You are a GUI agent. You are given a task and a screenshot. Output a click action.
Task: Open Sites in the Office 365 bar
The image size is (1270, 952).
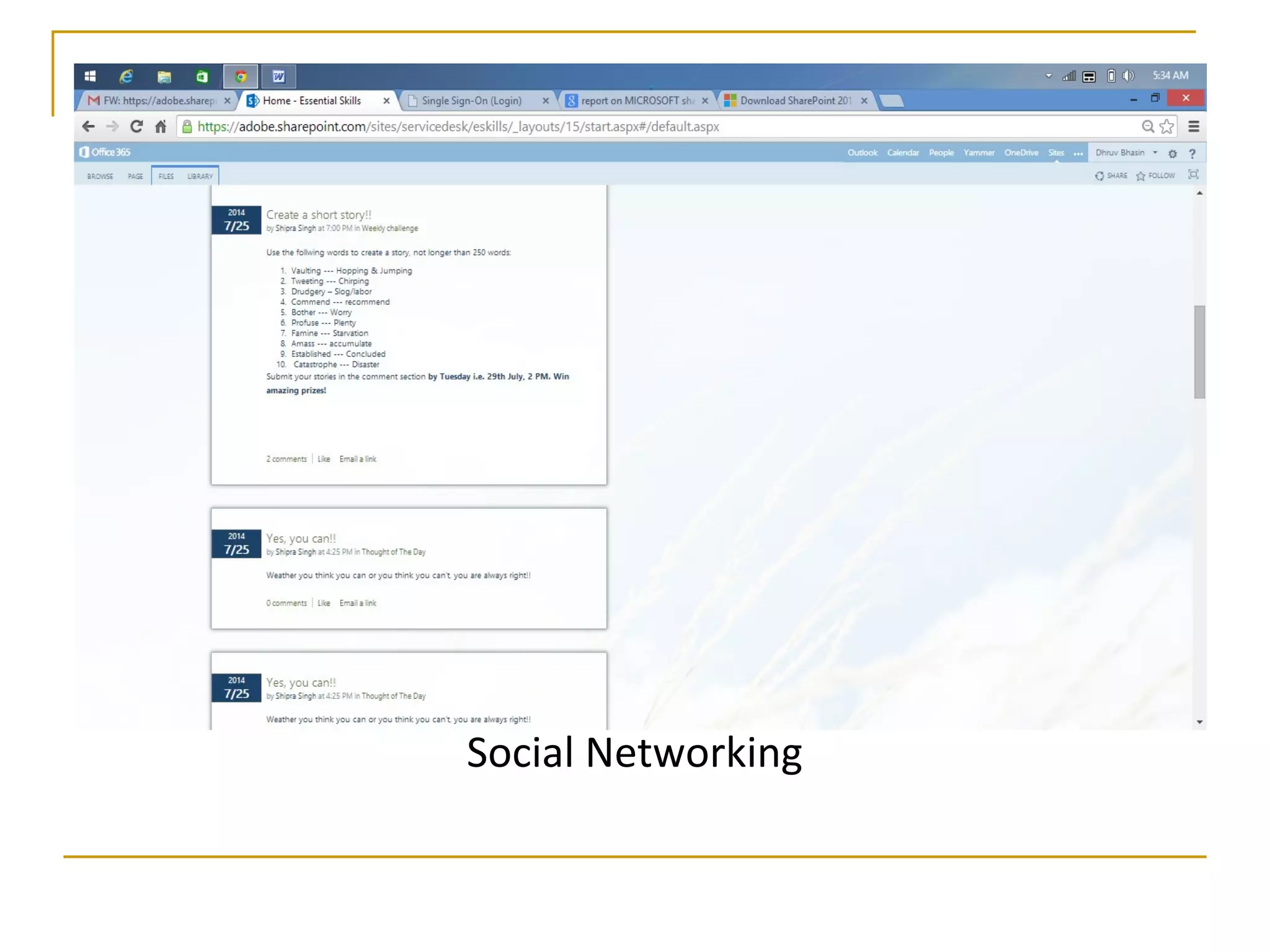1056,152
